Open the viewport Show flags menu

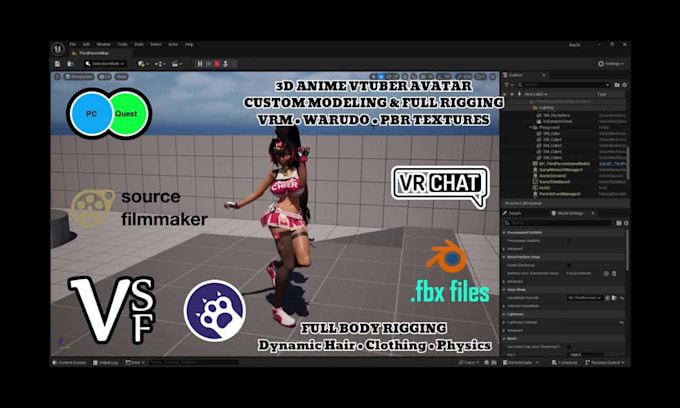[121, 76]
